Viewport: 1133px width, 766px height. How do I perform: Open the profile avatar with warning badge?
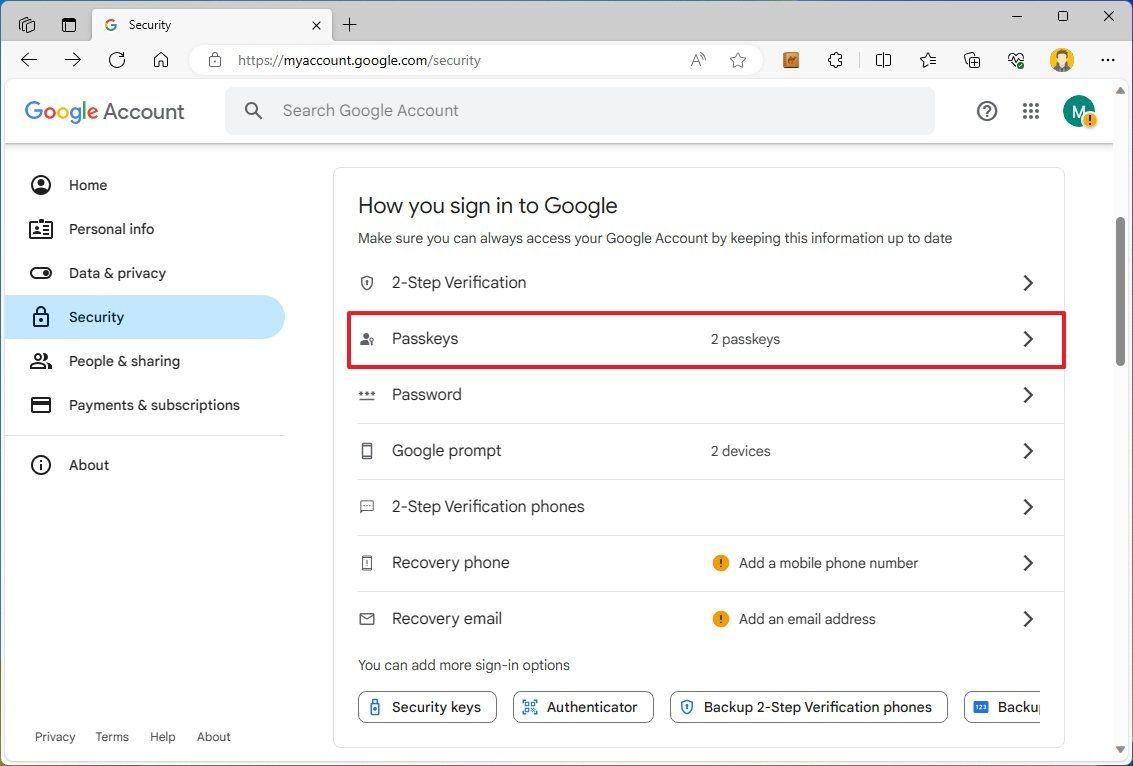pos(1080,111)
